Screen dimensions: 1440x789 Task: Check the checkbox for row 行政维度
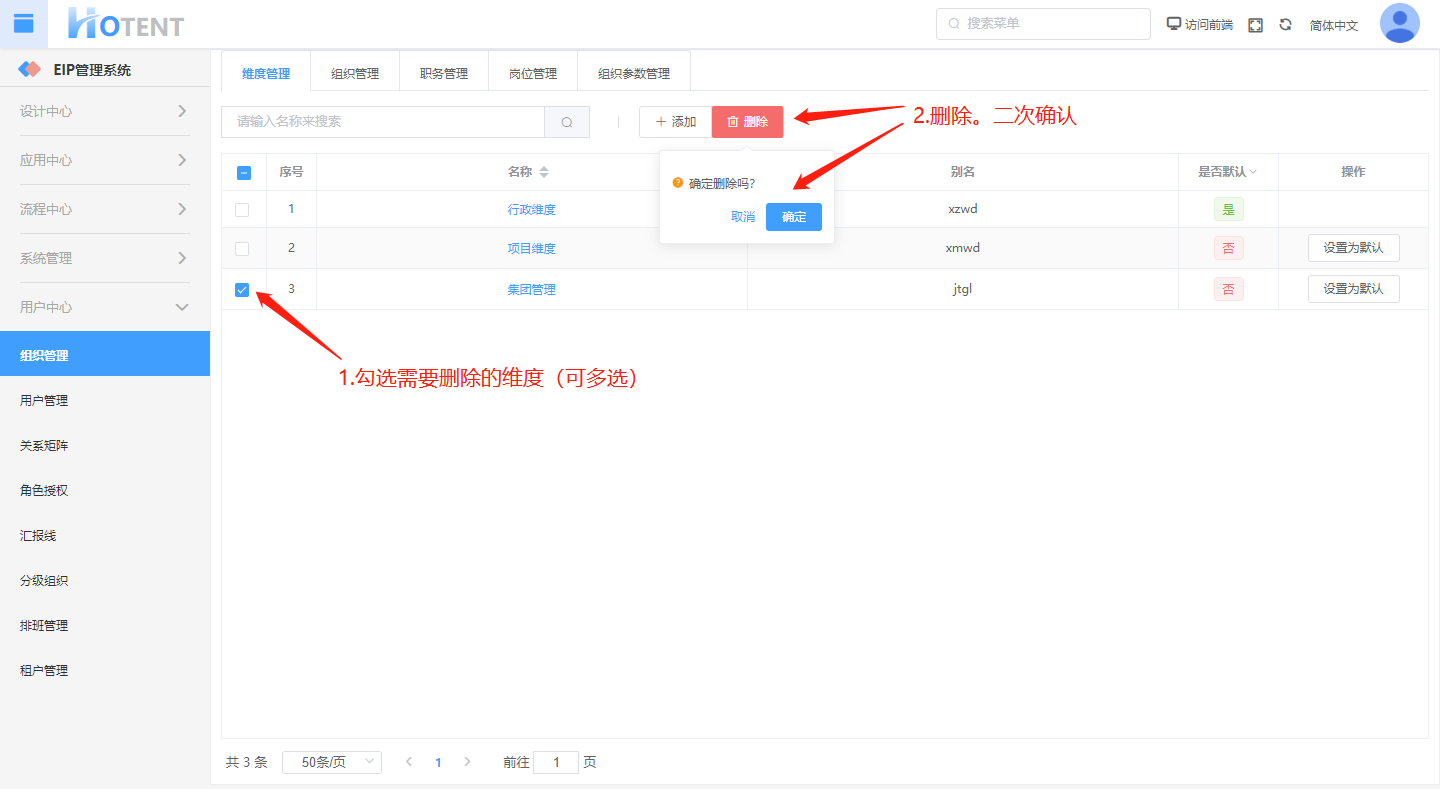(x=242, y=210)
